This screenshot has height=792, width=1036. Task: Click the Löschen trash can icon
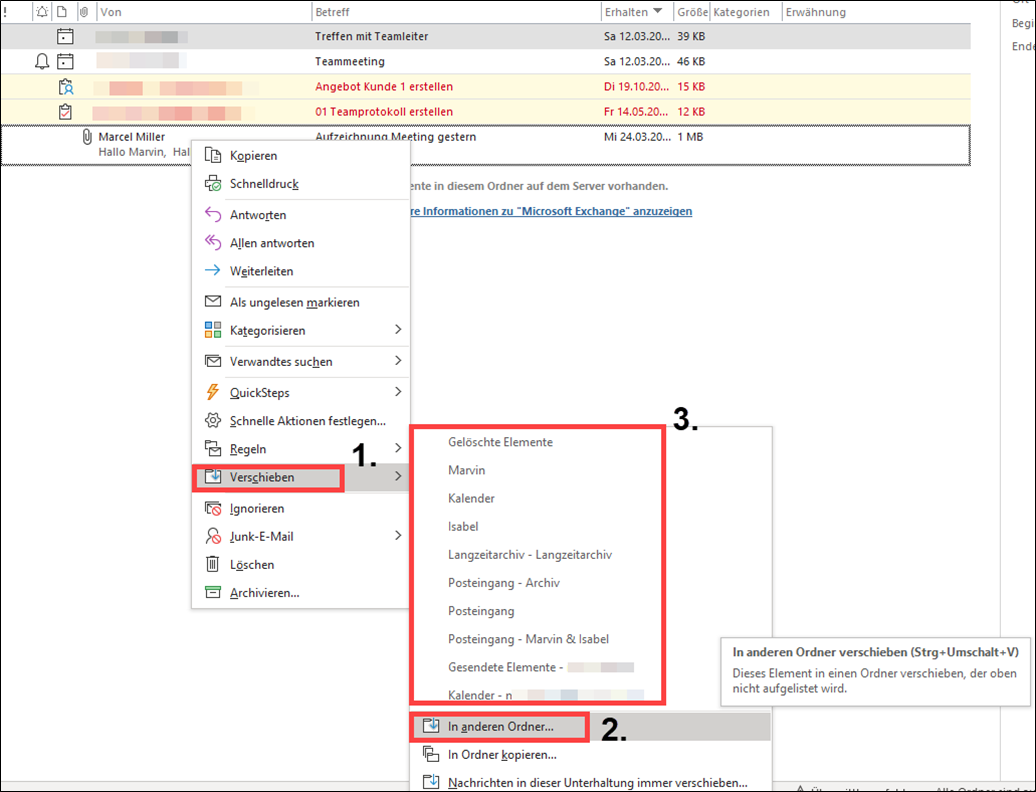tap(213, 564)
